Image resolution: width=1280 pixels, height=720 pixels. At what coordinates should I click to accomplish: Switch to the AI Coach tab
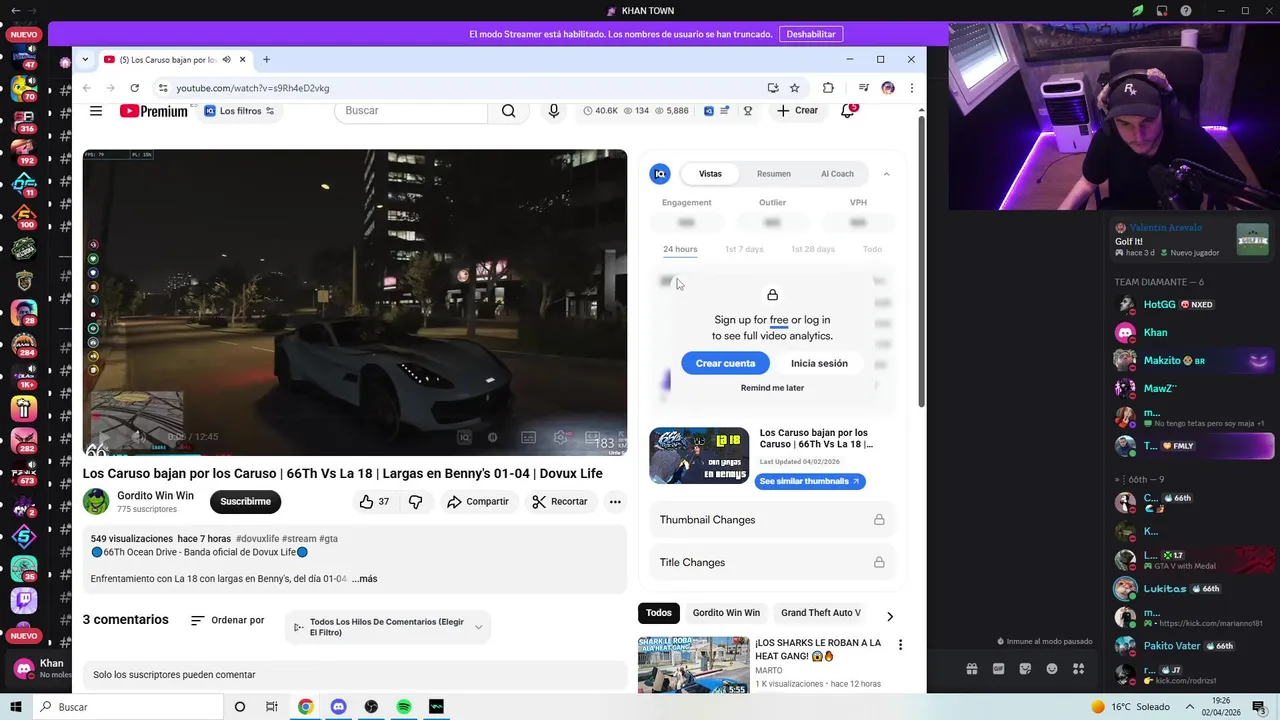point(837,174)
